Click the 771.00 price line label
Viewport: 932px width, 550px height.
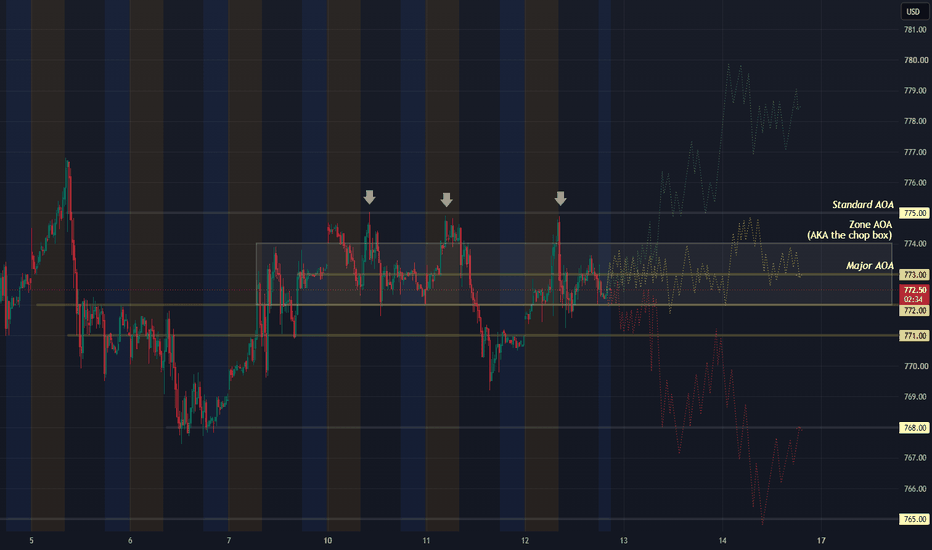pyautogui.click(x=914, y=335)
